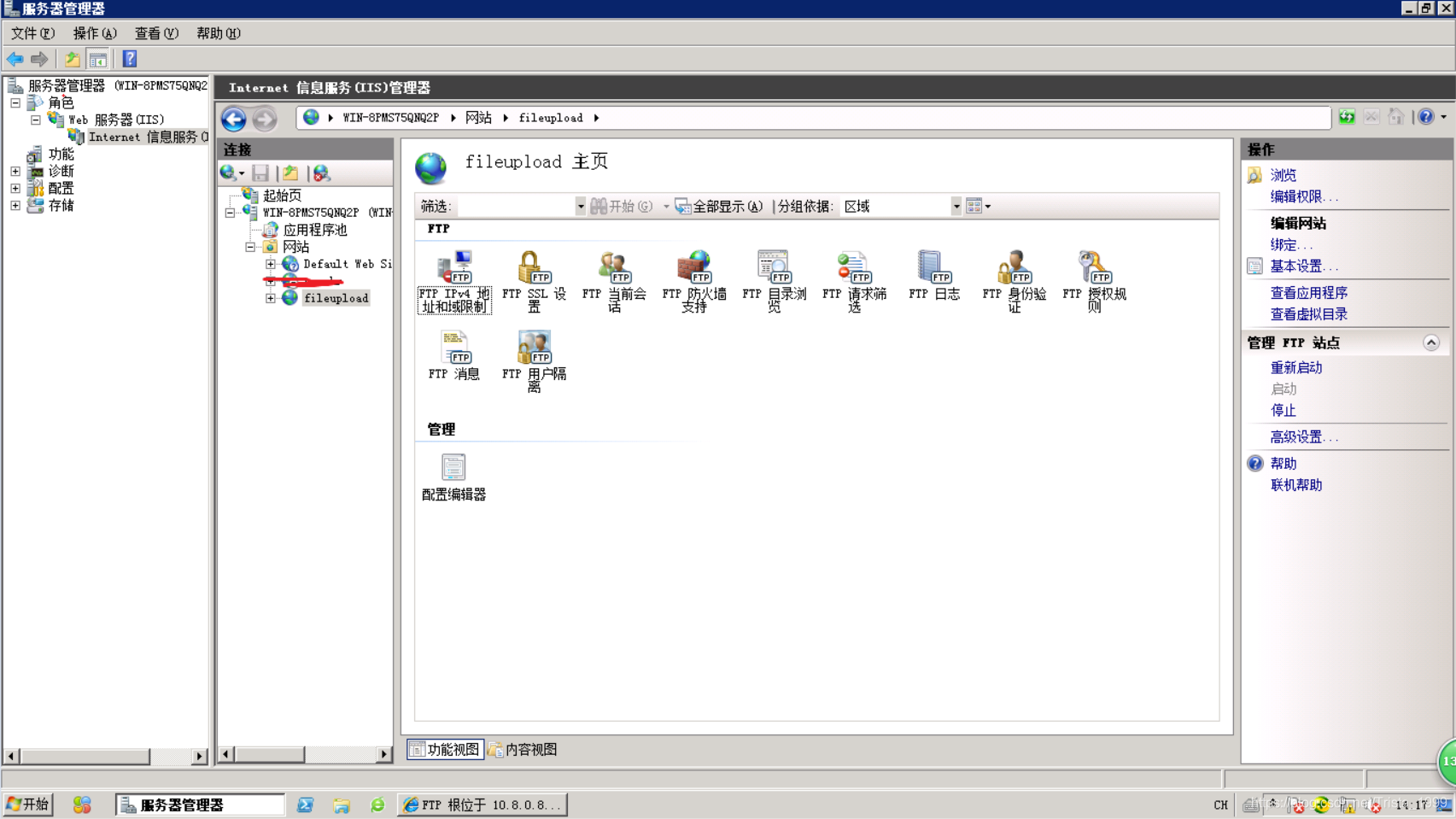Click 重新启动 FTP site link

click(x=1295, y=367)
